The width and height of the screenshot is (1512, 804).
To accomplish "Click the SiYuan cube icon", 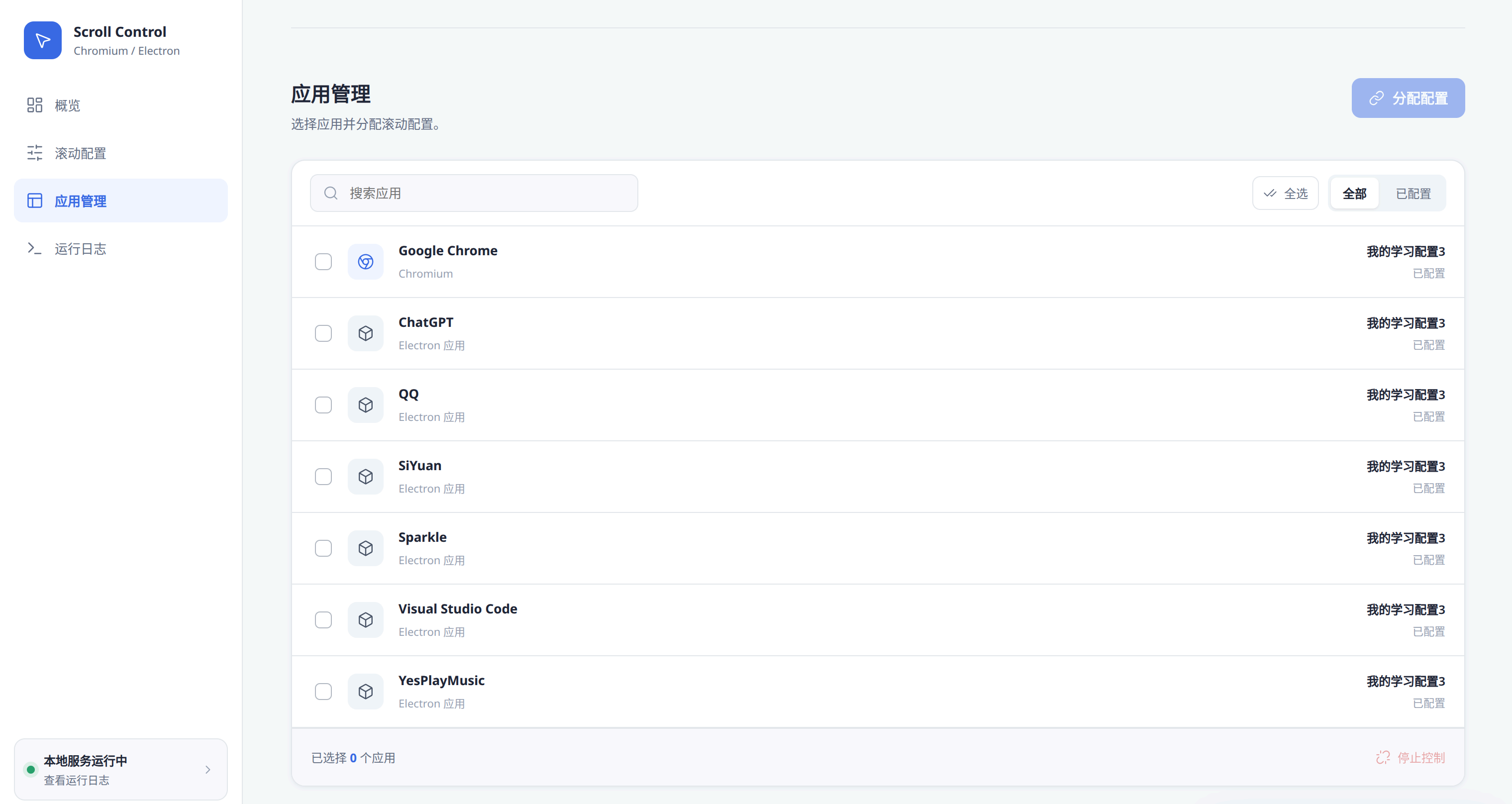I will (x=366, y=477).
